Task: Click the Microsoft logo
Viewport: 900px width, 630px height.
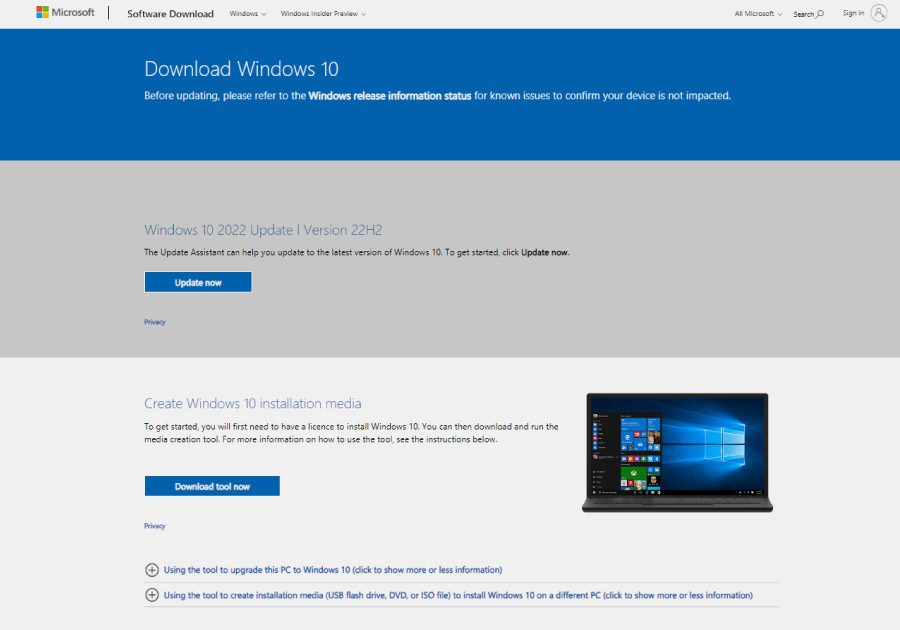Action: pos(68,12)
